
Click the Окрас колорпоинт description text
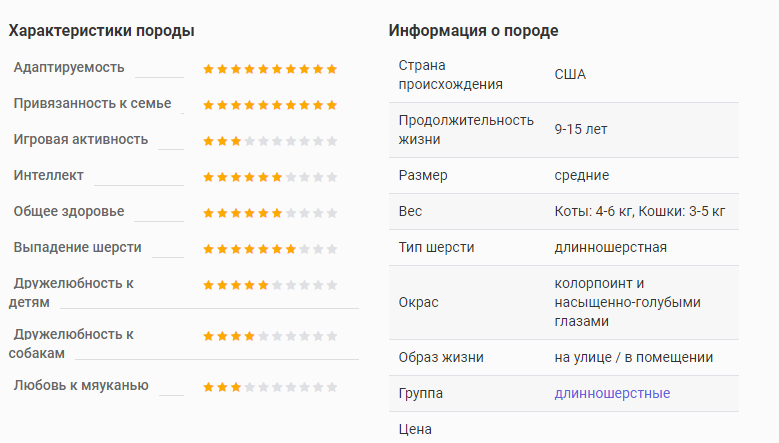pyautogui.click(x=627, y=302)
